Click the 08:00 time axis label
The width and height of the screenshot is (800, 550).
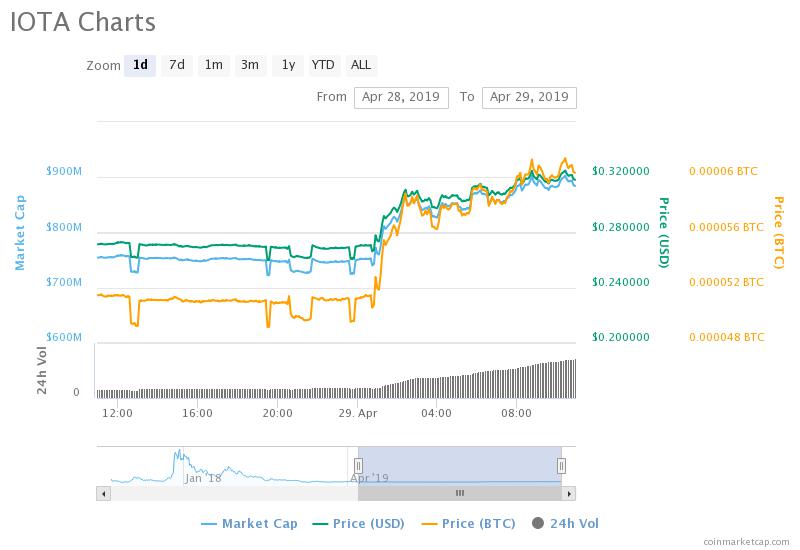pyautogui.click(x=516, y=413)
